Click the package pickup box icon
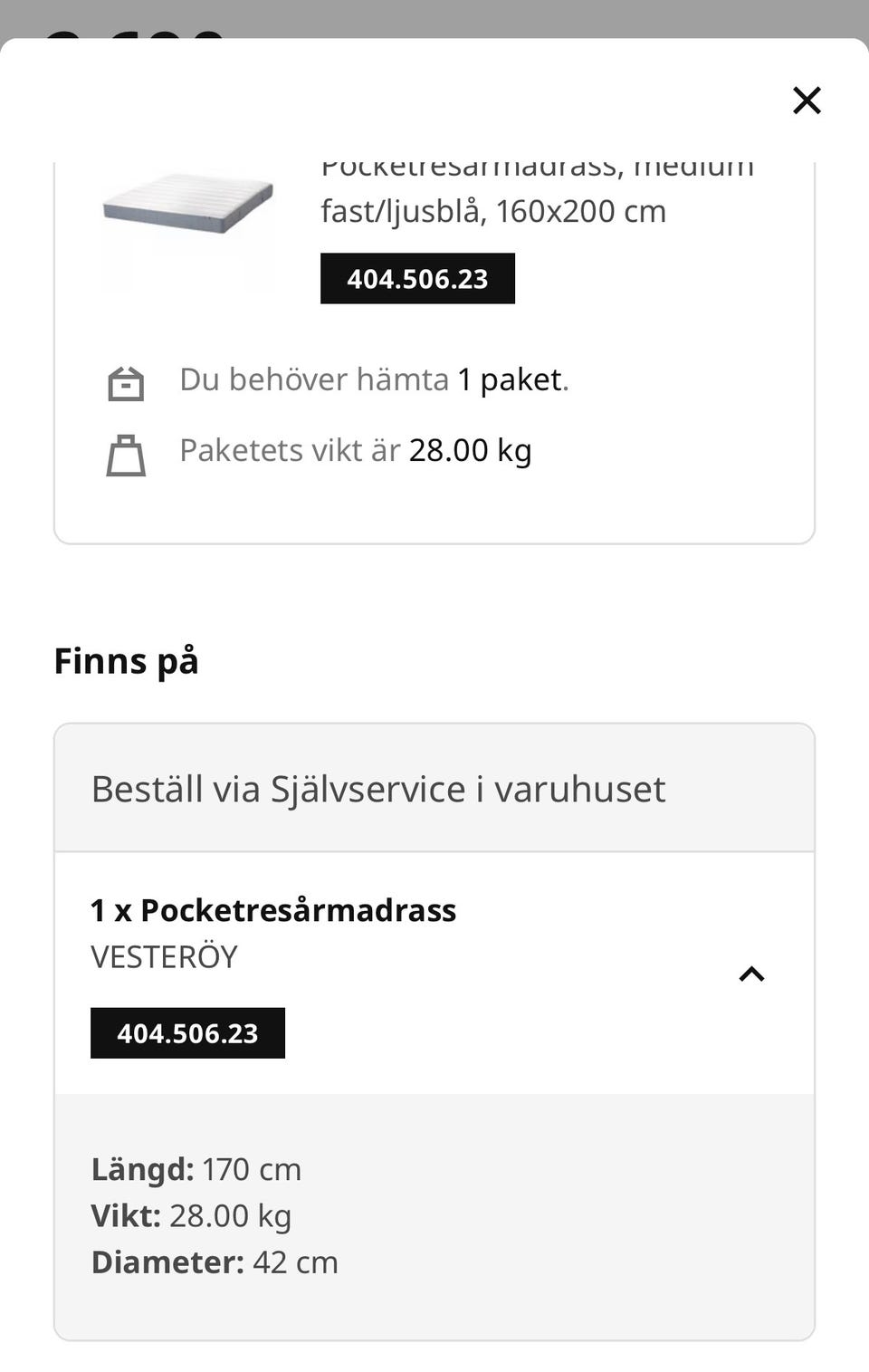The height and width of the screenshot is (1372, 869). tap(126, 383)
